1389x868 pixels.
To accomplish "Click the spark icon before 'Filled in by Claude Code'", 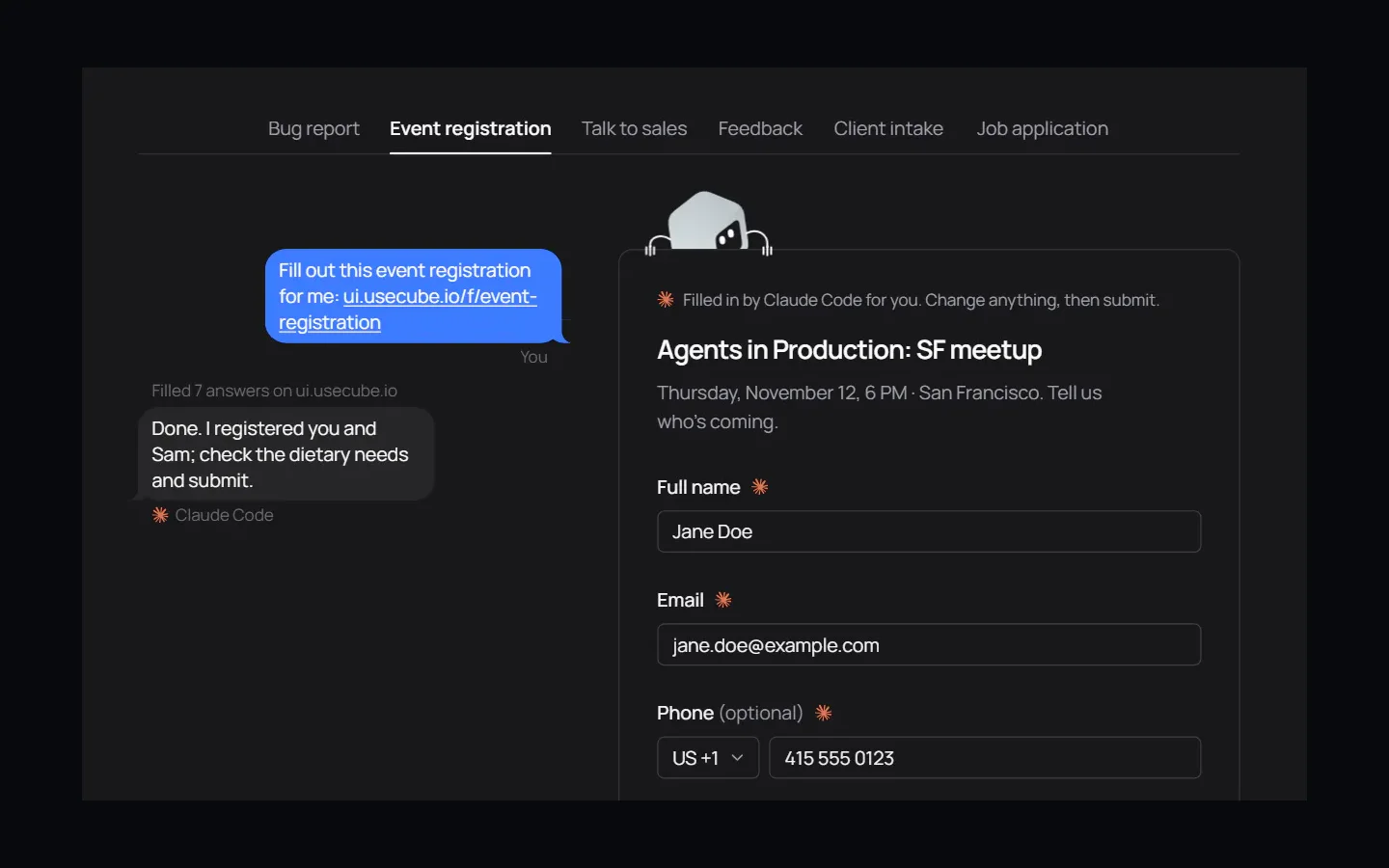I will coord(666,300).
